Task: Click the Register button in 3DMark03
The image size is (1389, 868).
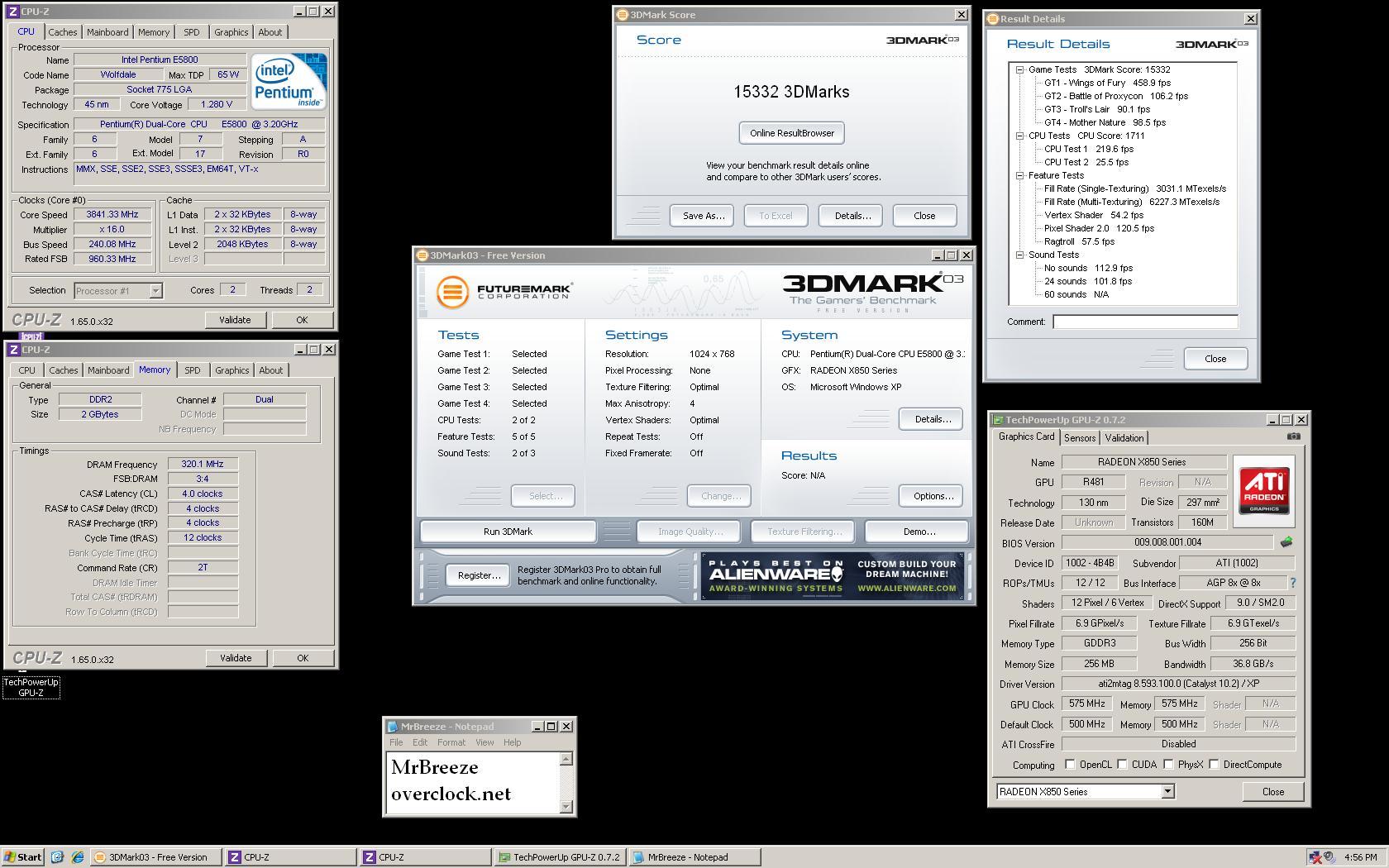Action: (x=479, y=575)
